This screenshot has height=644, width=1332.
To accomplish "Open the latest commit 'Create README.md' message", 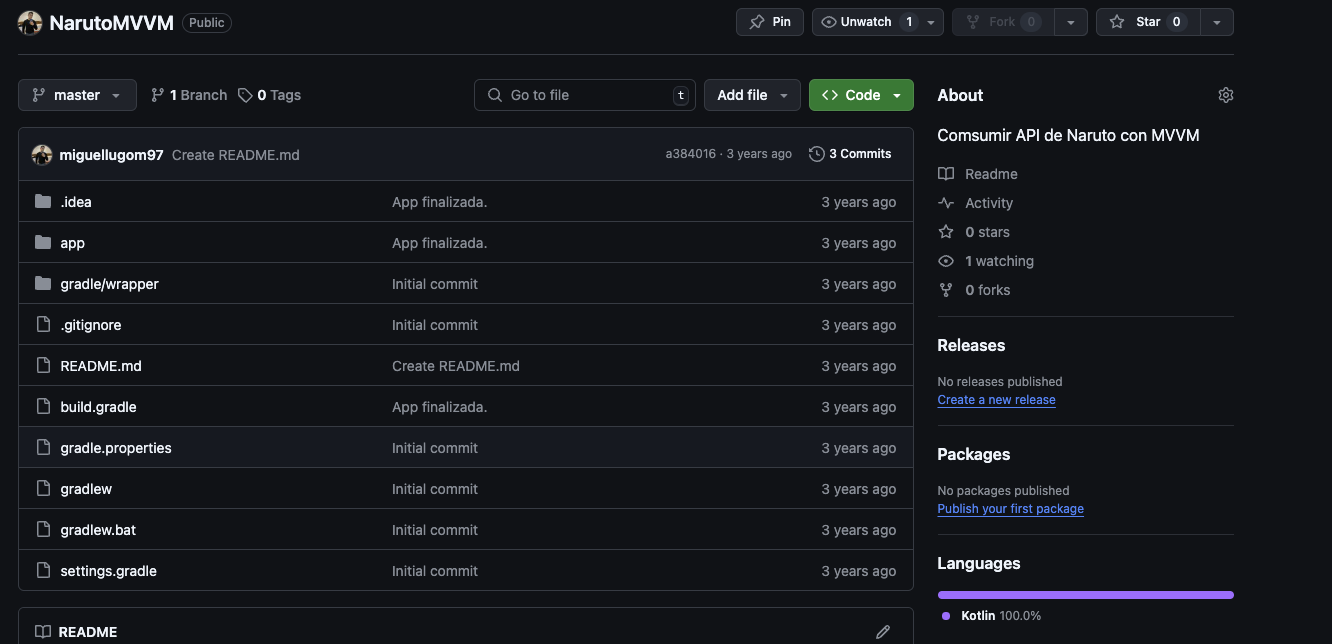I will pos(236,154).
